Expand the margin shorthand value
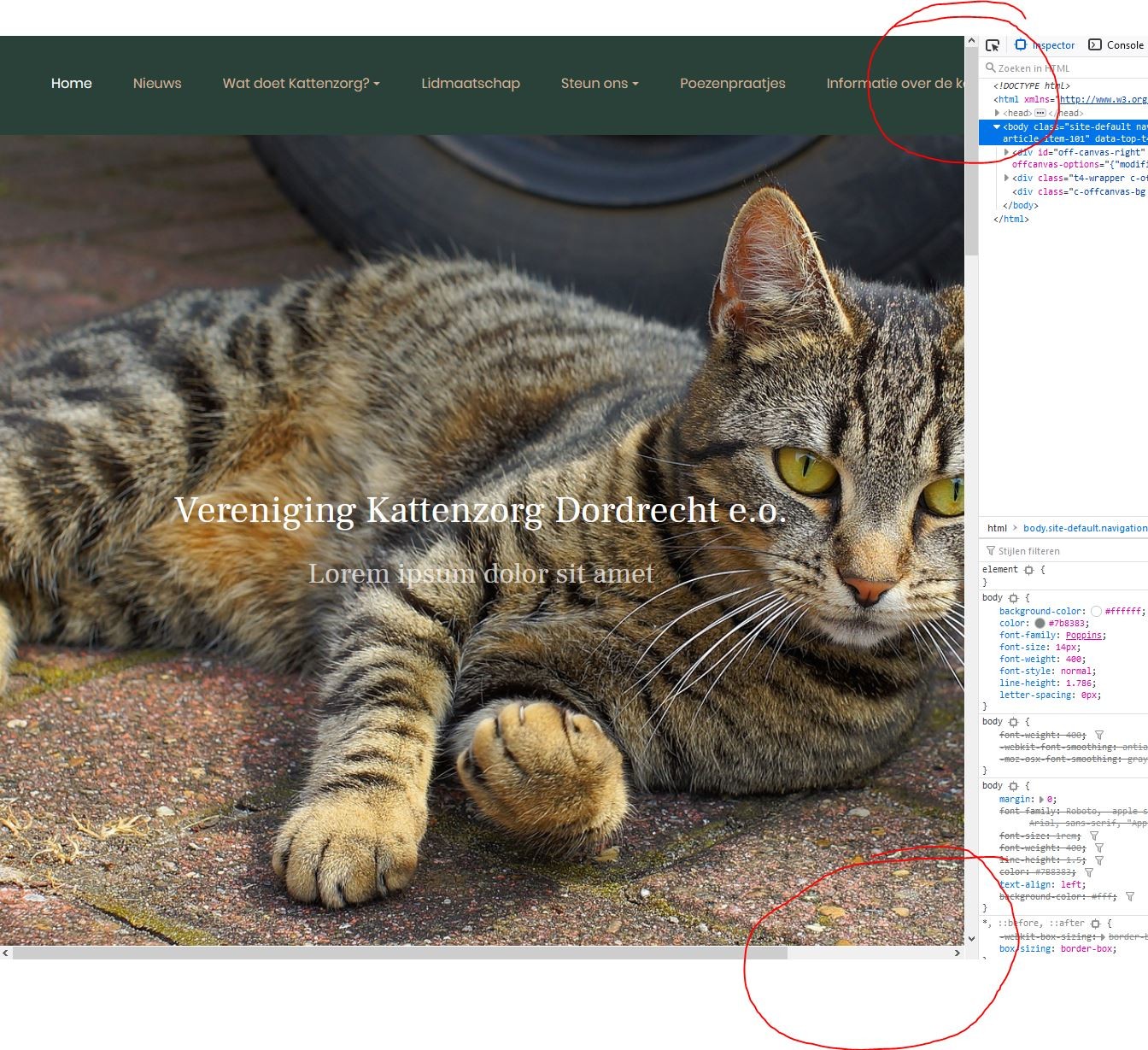 point(1041,800)
